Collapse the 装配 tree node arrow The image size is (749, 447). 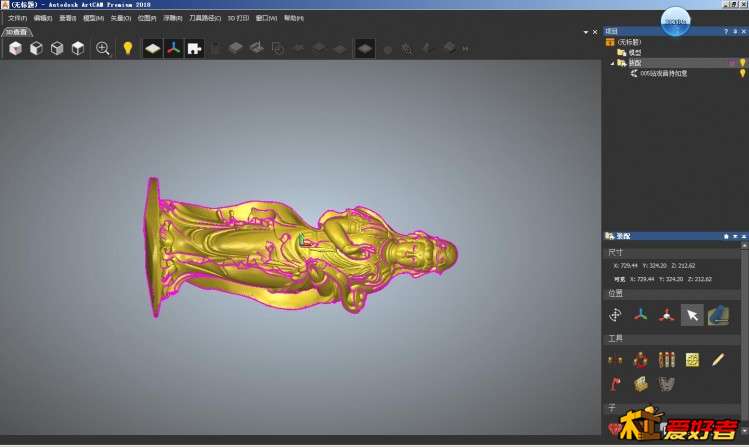click(612, 63)
